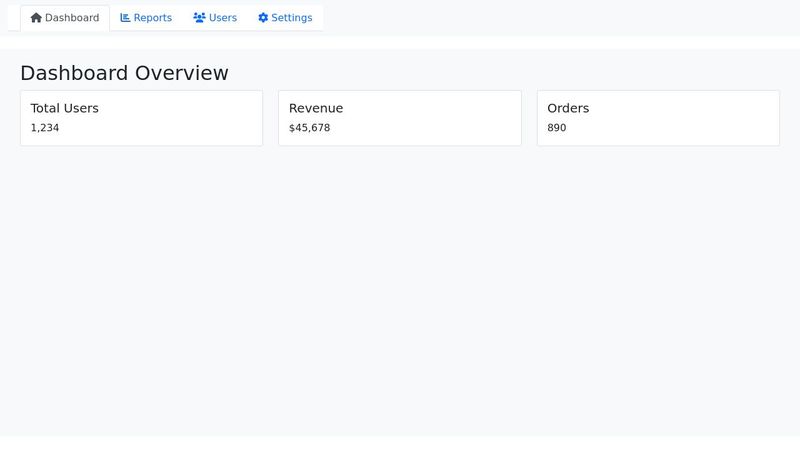This screenshot has height=450, width=800.
Task: Click the gear icon beside Settings
Action: tap(263, 18)
